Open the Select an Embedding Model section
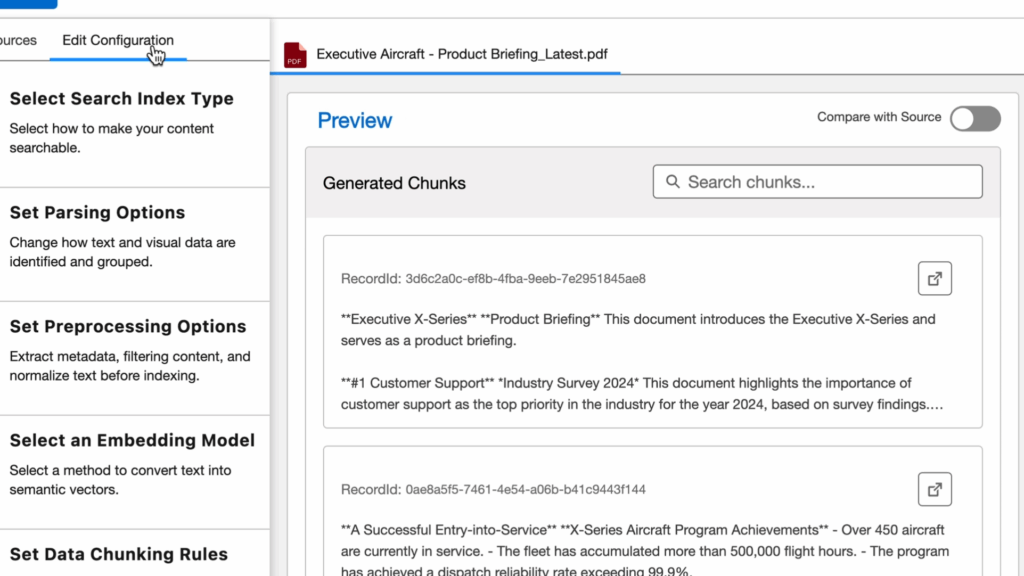The image size is (1024, 576). [132, 441]
